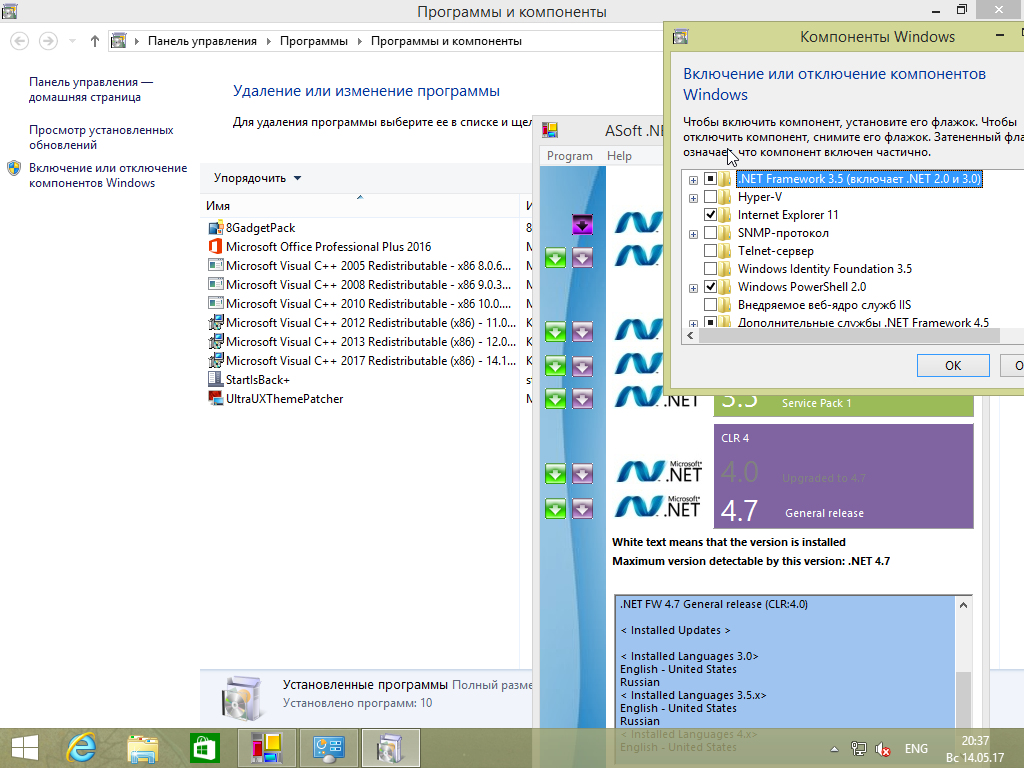Toggle the .NET Framework 3.5 checkbox
The height and width of the screenshot is (768, 1024).
tap(711, 179)
